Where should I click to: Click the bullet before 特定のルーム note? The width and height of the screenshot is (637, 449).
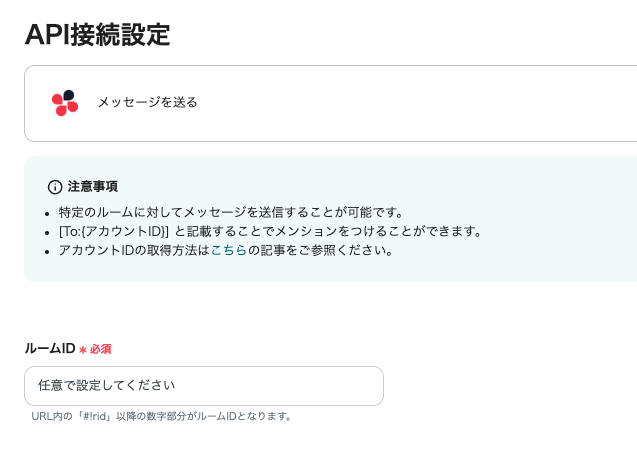click(48, 213)
